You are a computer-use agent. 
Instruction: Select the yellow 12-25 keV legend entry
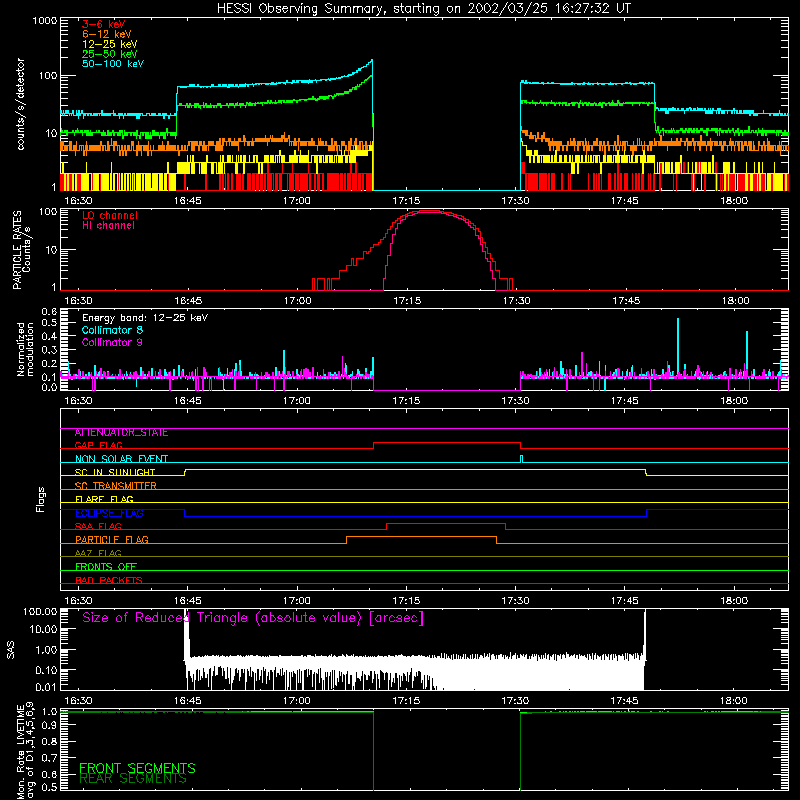tap(110, 44)
